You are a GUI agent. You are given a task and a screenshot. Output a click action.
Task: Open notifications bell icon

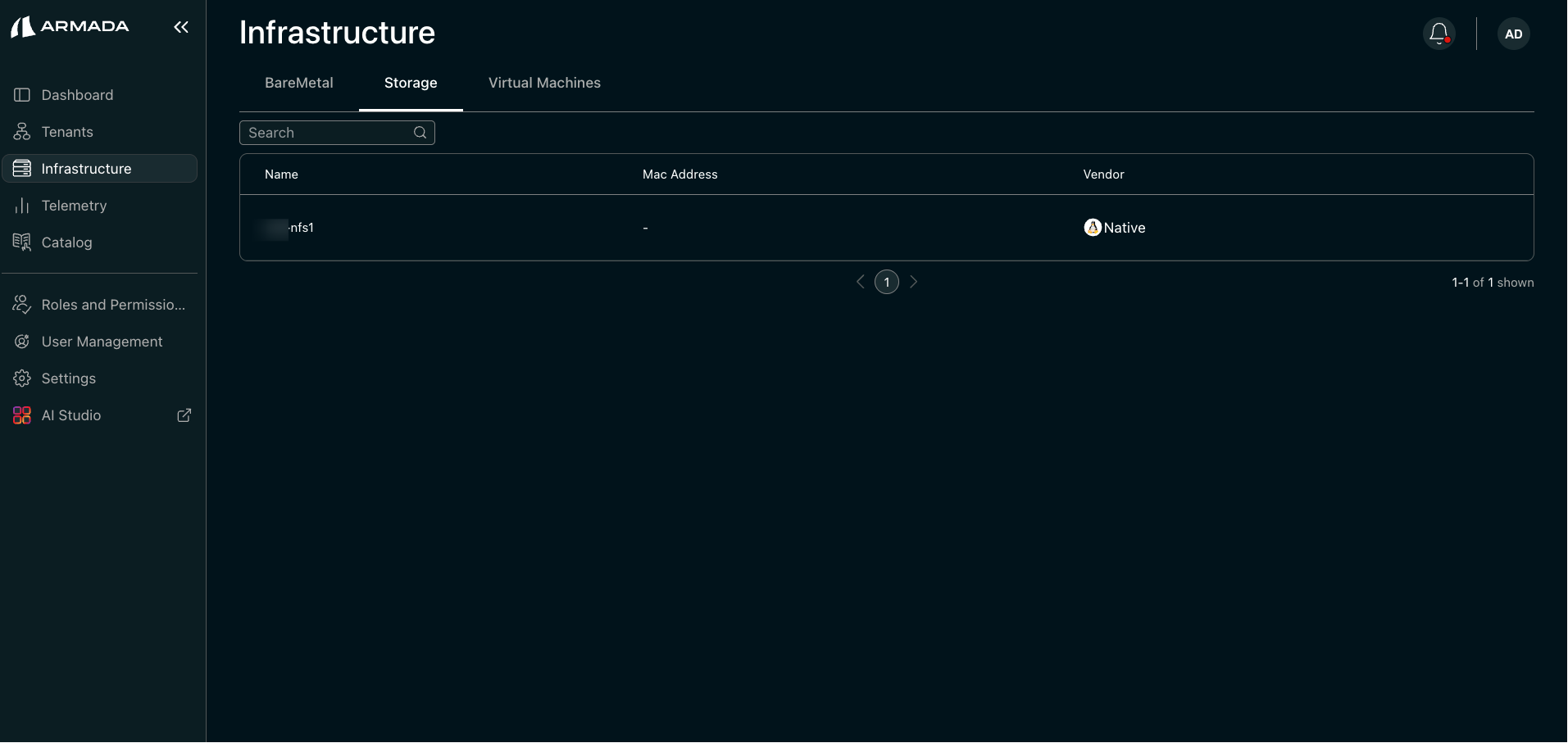1438,34
